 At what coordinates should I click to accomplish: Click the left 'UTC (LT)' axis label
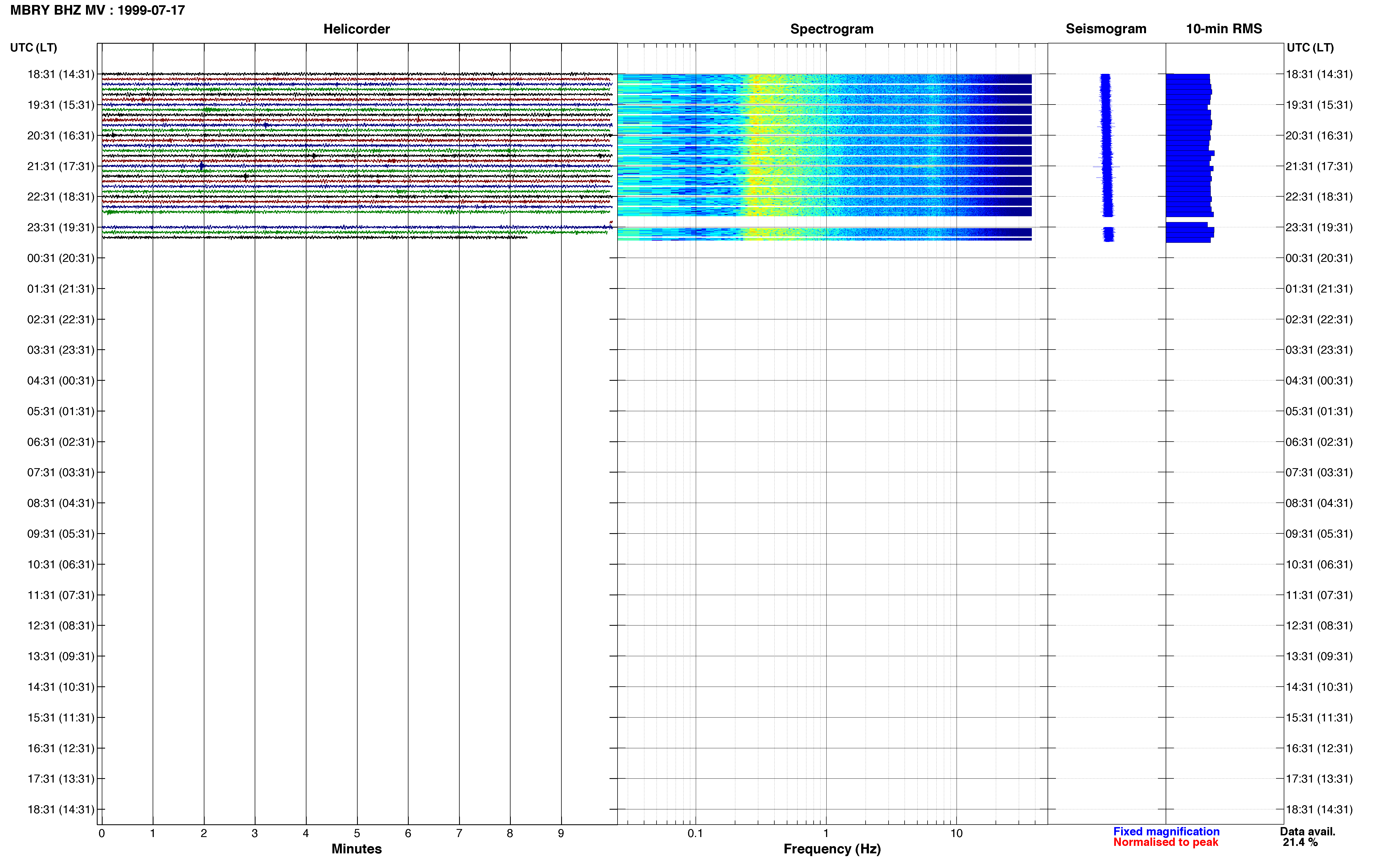click(34, 48)
